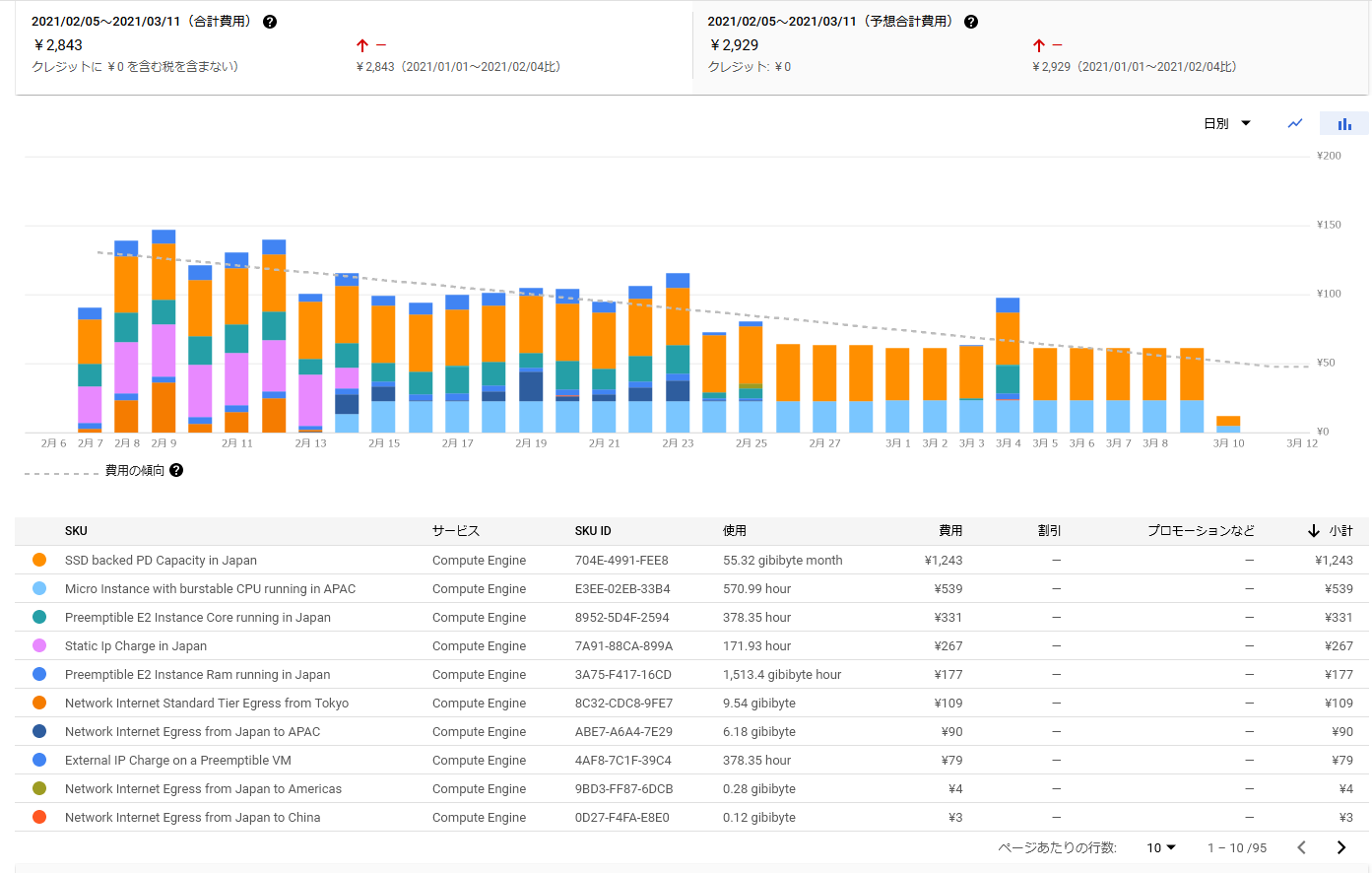
Task: Sort by 小計 column arrow
Action: 1314,531
